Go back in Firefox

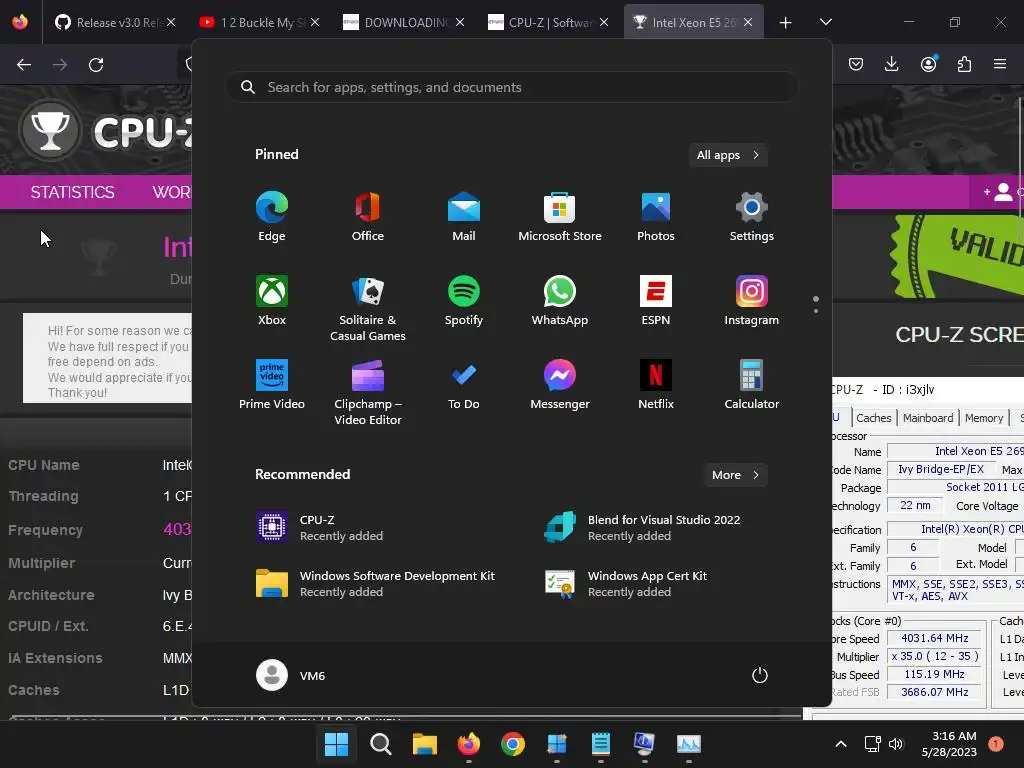point(24,64)
